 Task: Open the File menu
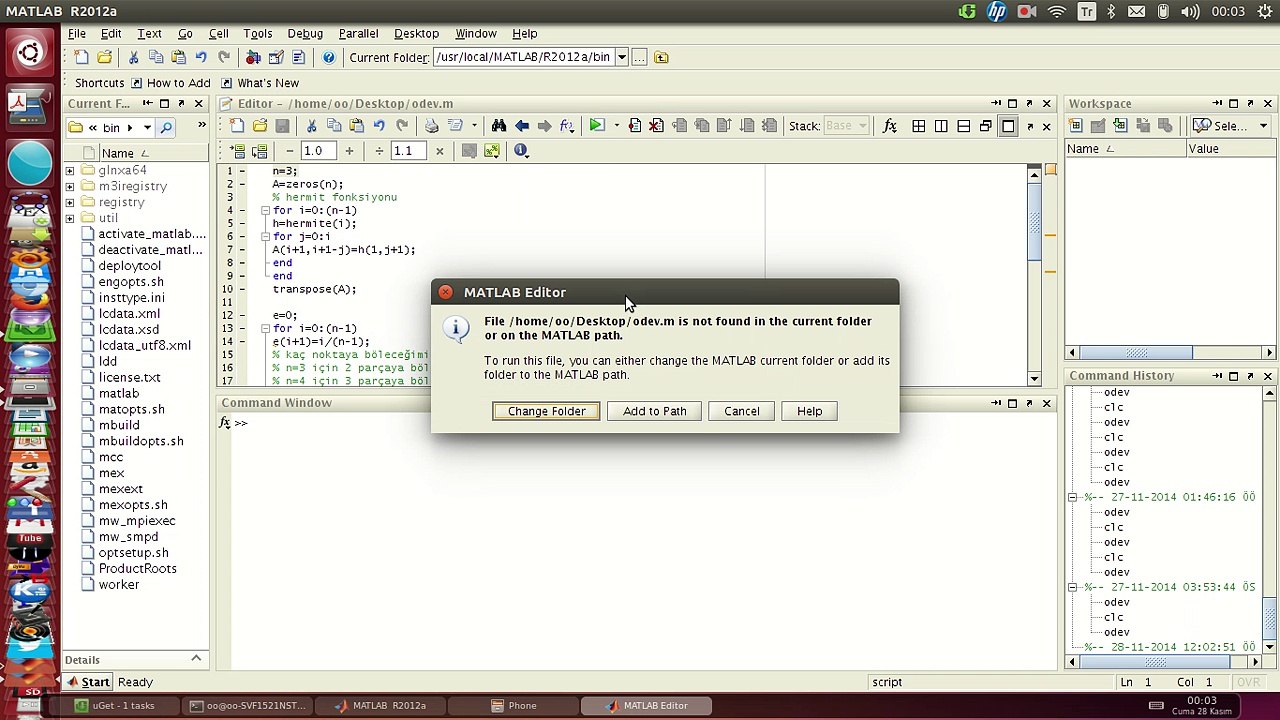pos(77,33)
